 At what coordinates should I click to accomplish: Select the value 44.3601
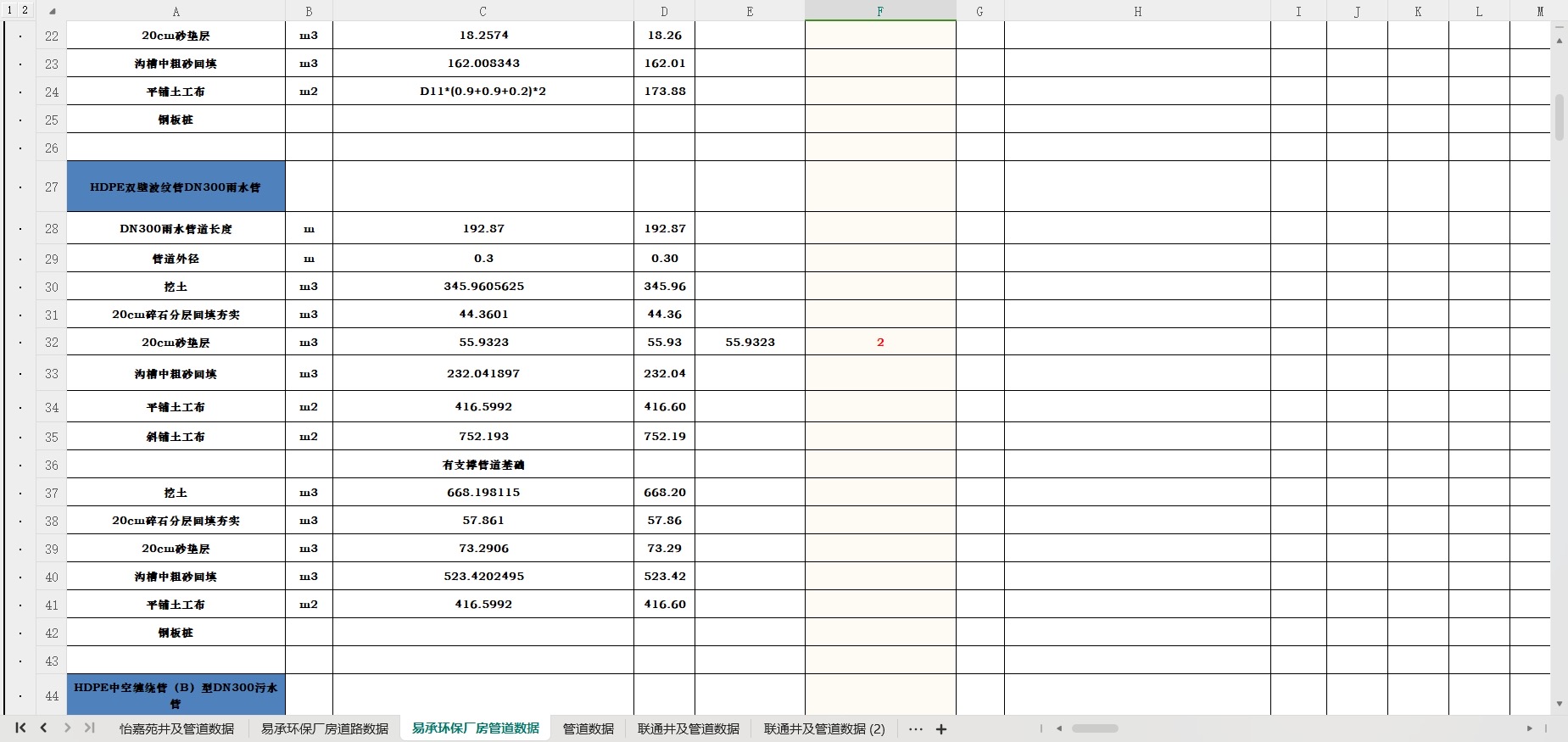[x=483, y=315]
